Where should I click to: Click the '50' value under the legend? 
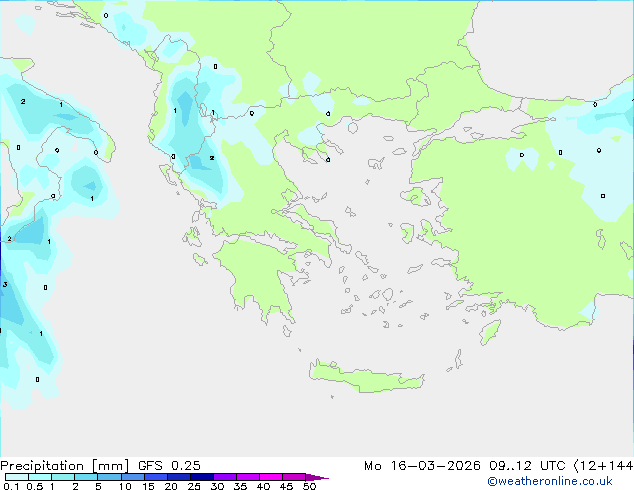309,486
